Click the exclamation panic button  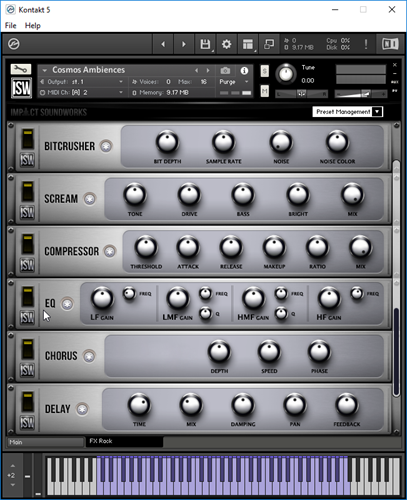366,44
